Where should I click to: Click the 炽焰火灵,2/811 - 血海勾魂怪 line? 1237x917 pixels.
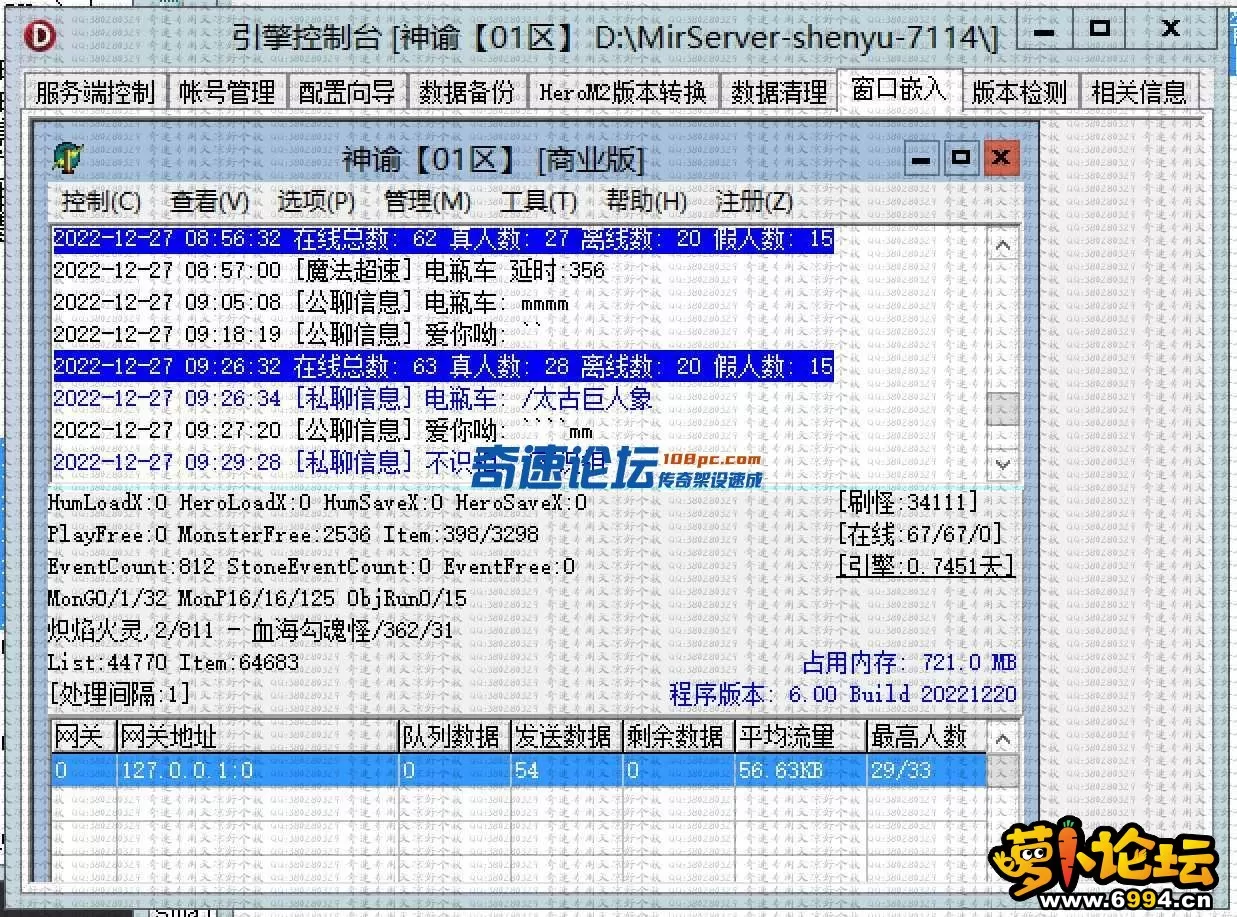click(x=250, y=631)
